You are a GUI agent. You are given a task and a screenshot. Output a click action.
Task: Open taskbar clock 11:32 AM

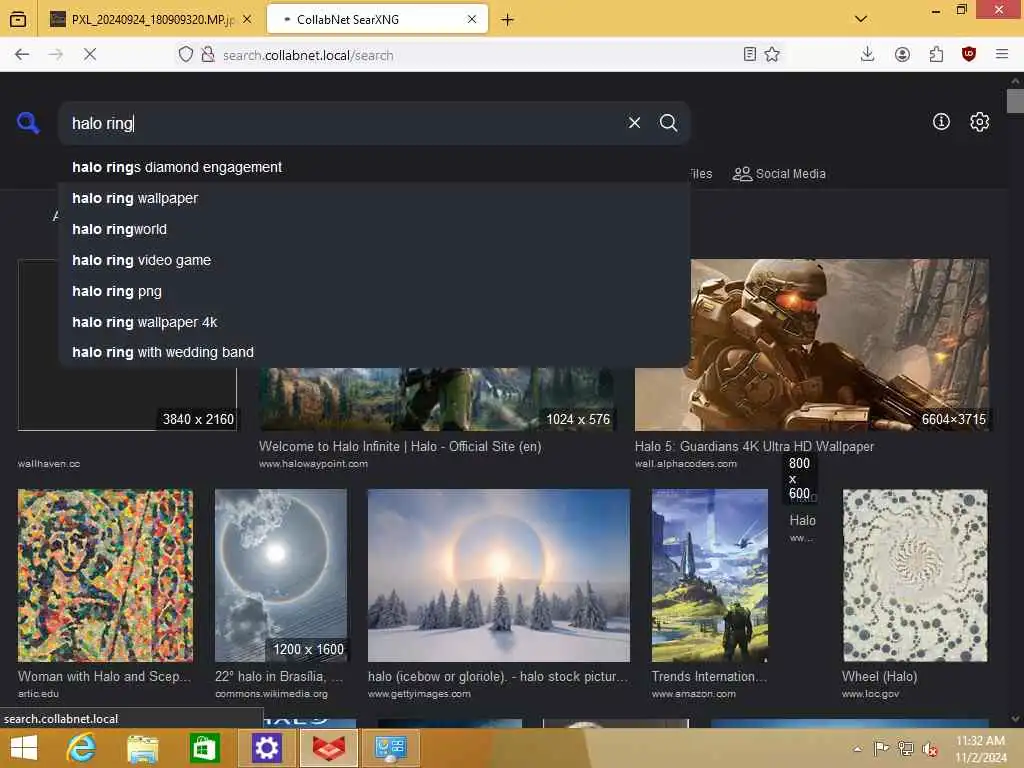coord(980,749)
